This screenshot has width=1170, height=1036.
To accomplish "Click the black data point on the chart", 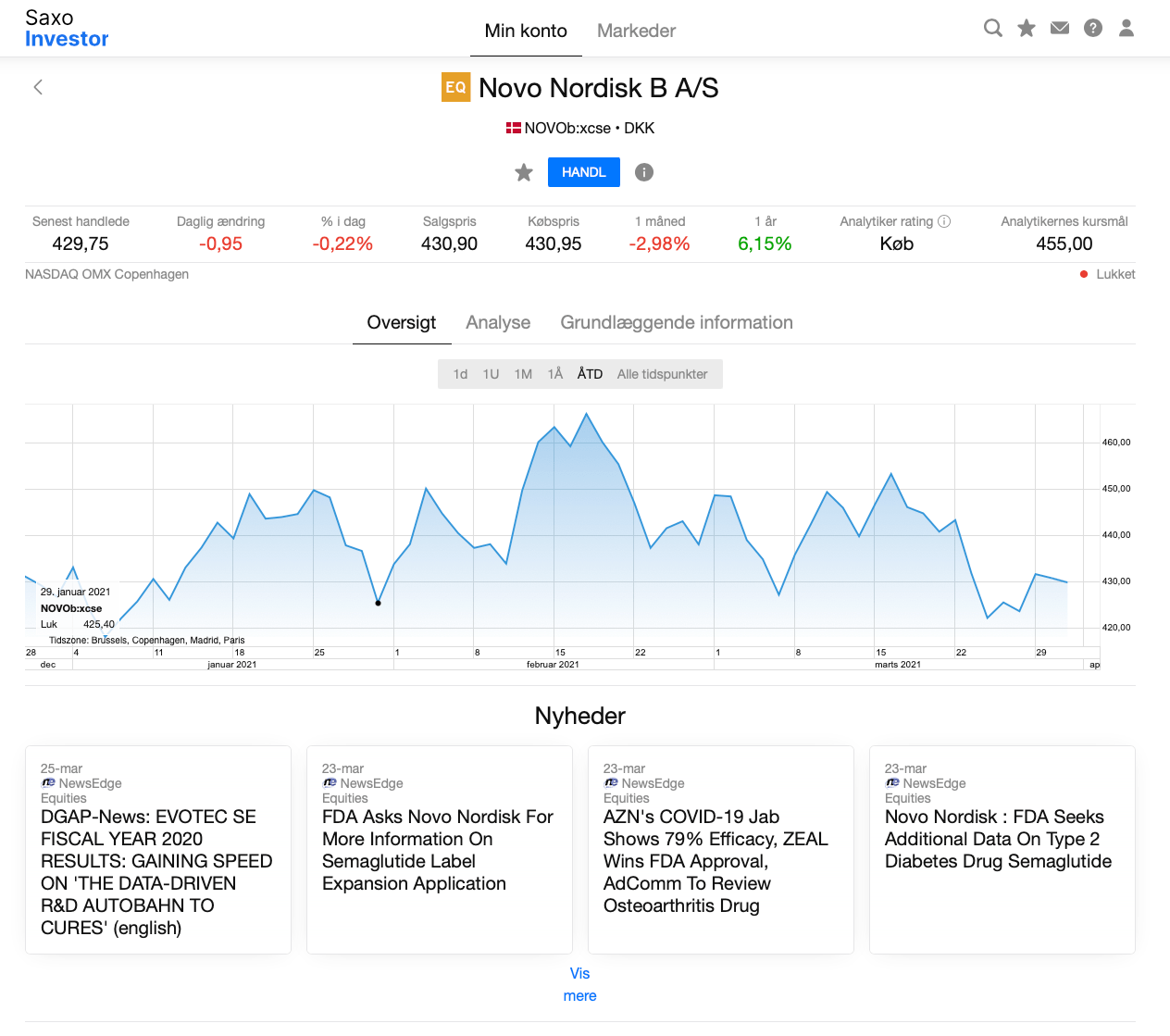I will point(378,603).
